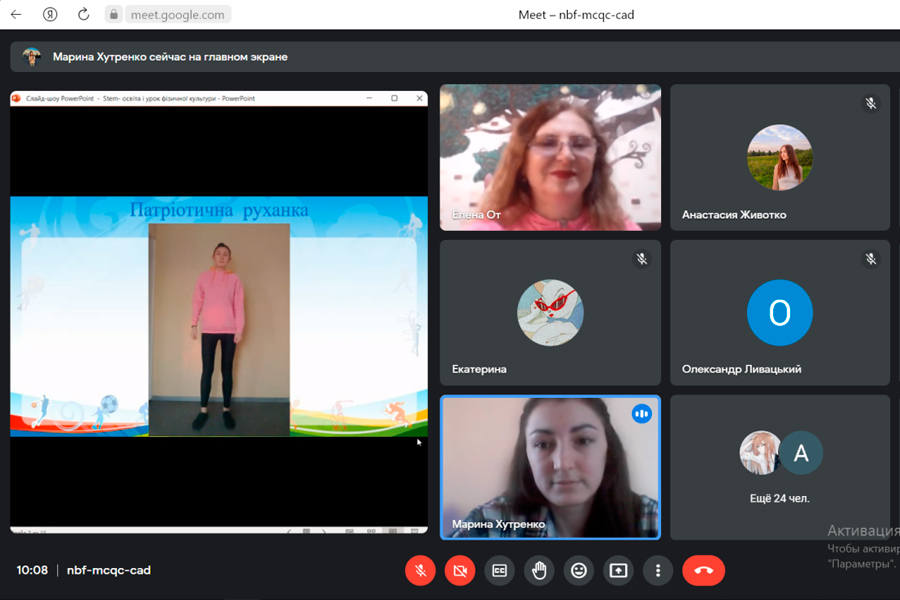Image resolution: width=900 pixels, height=600 pixels.
Task: Turn on the camera in Meet controls
Action: coord(460,570)
